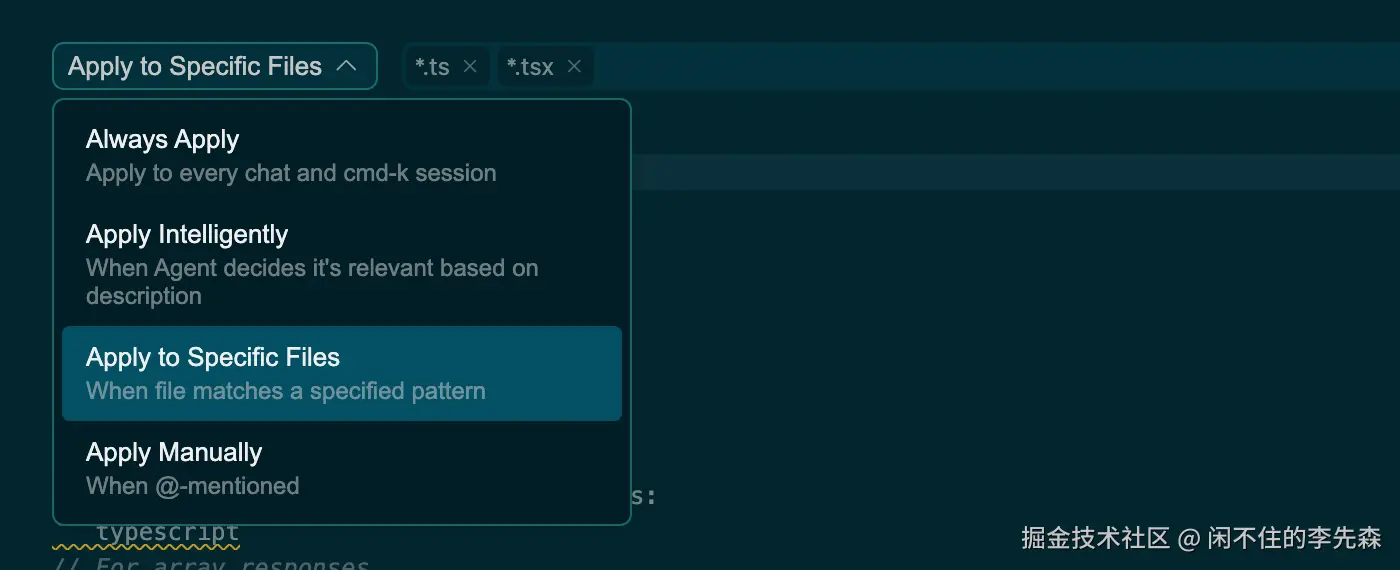Remove the *.ts file pattern tag
Image resolution: width=1400 pixels, height=570 pixels.
[x=470, y=67]
